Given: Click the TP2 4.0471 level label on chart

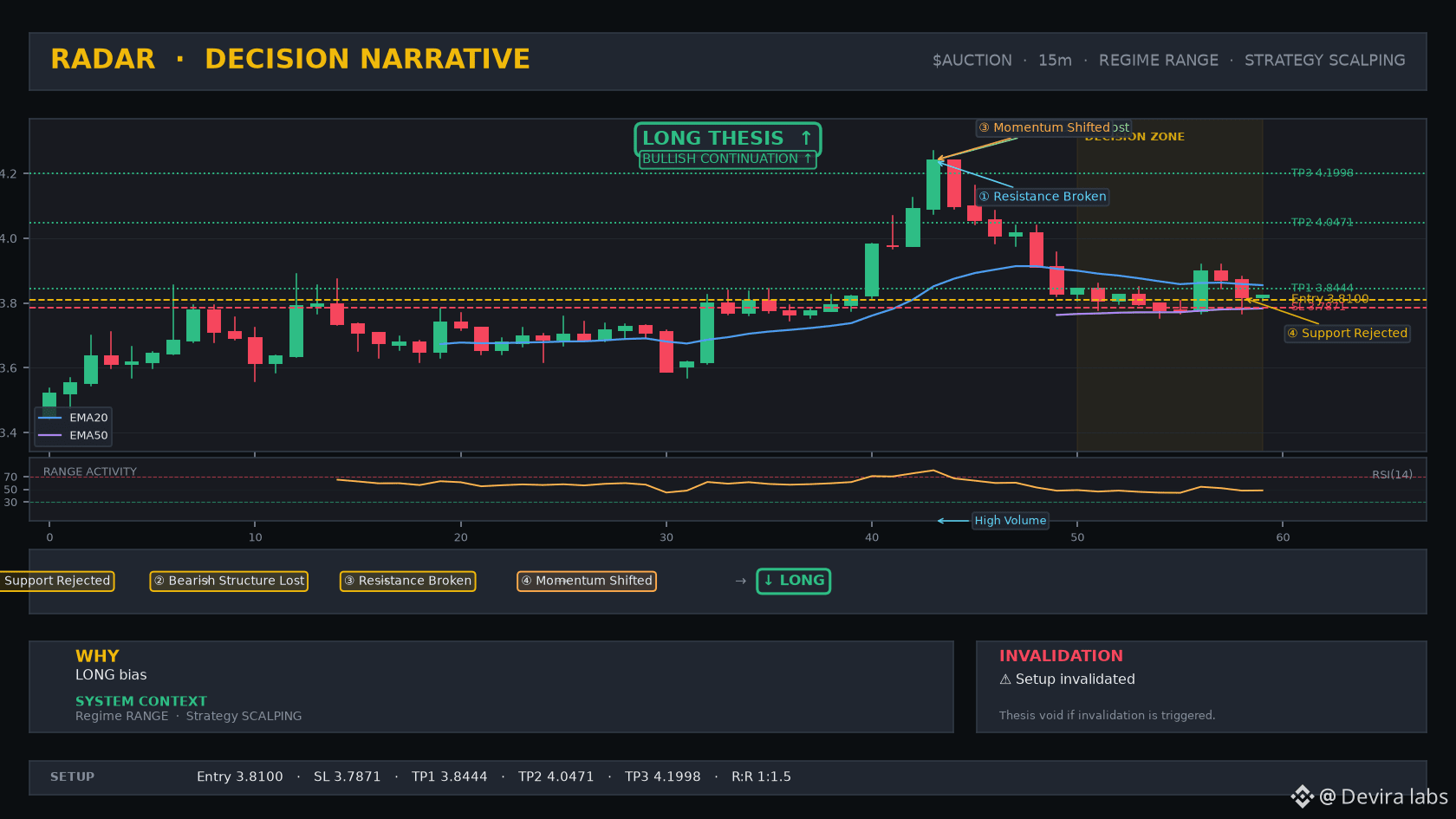Looking at the screenshot, I should click(x=1322, y=222).
